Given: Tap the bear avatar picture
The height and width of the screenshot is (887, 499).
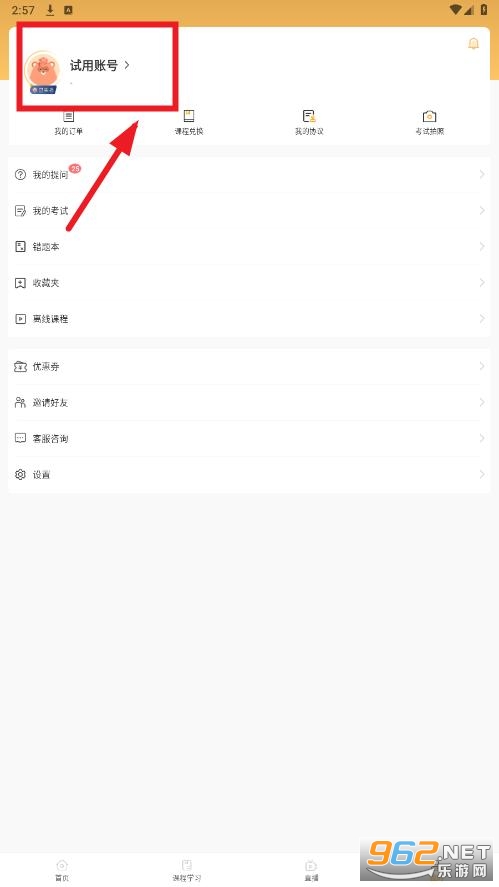Looking at the screenshot, I should pyautogui.click(x=42, y=71).
